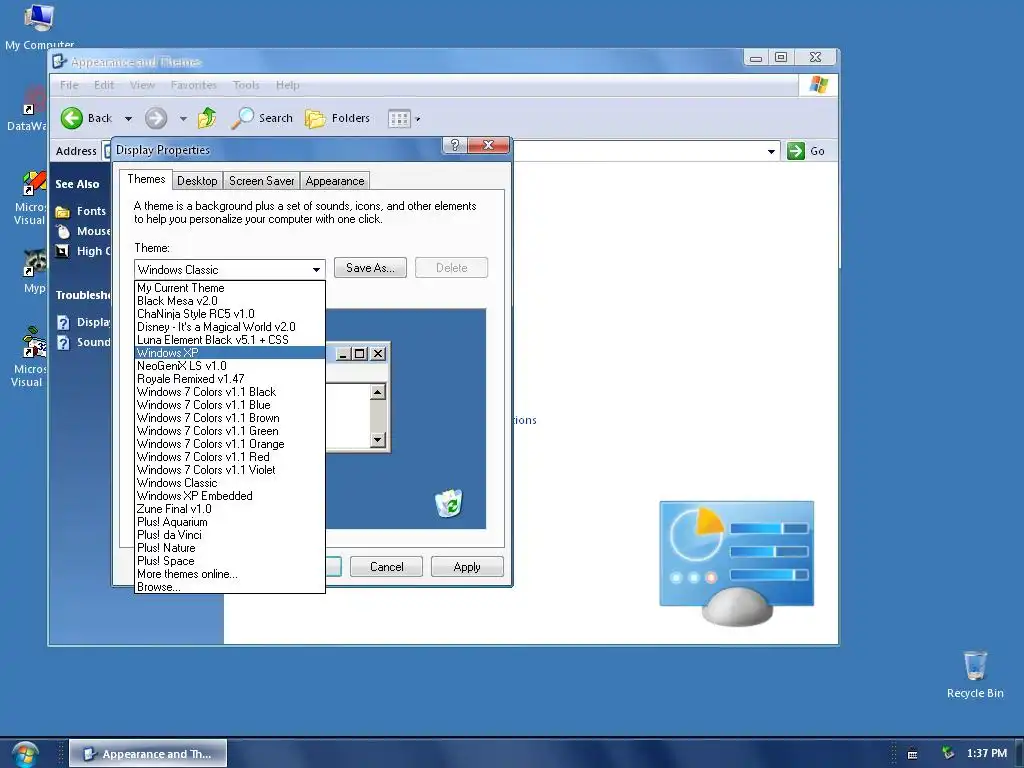Click the recycle bin in theme preview

(x=449, y=503)
